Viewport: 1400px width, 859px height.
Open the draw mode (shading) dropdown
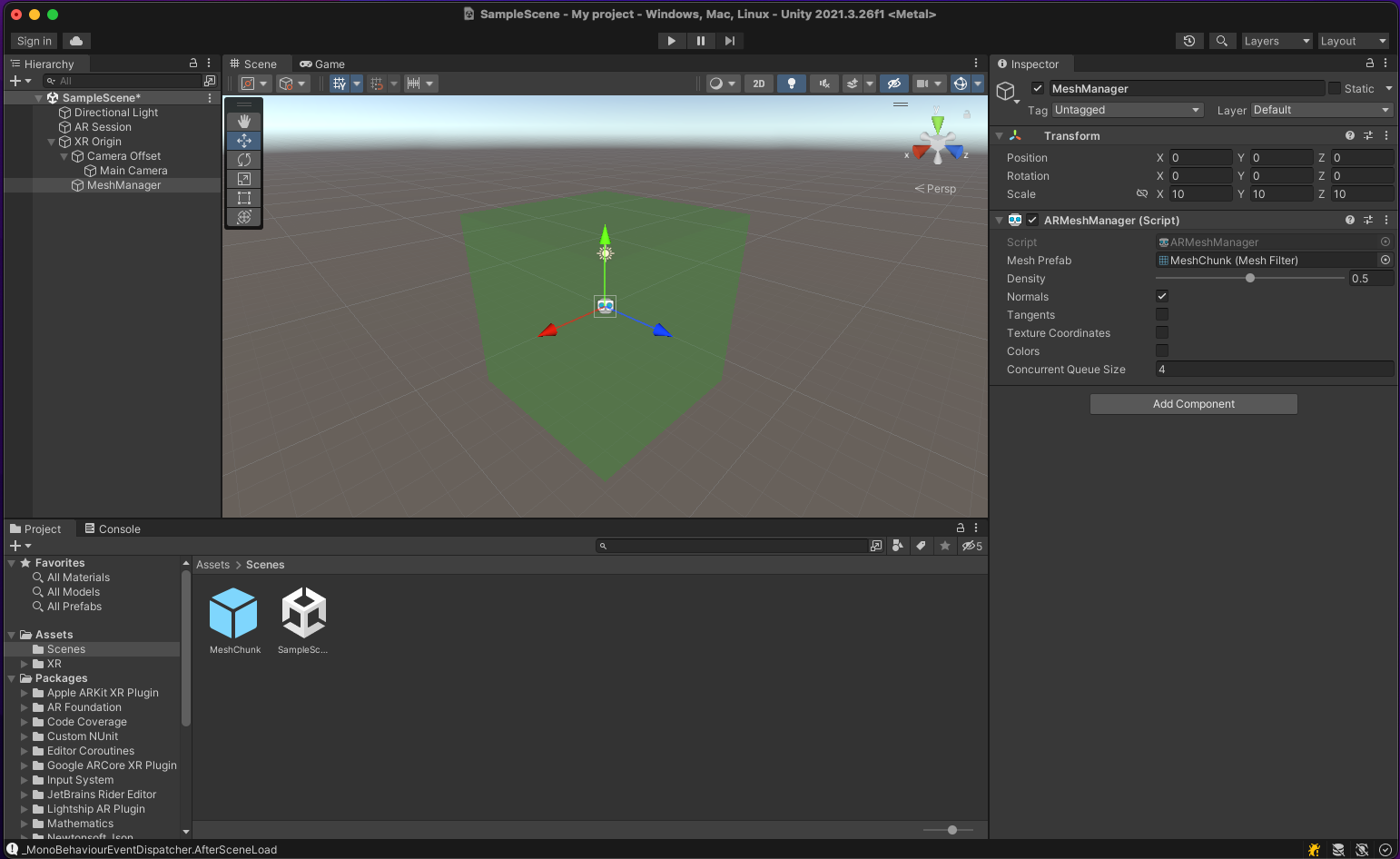pyautogui.click(x=724, y=84)
